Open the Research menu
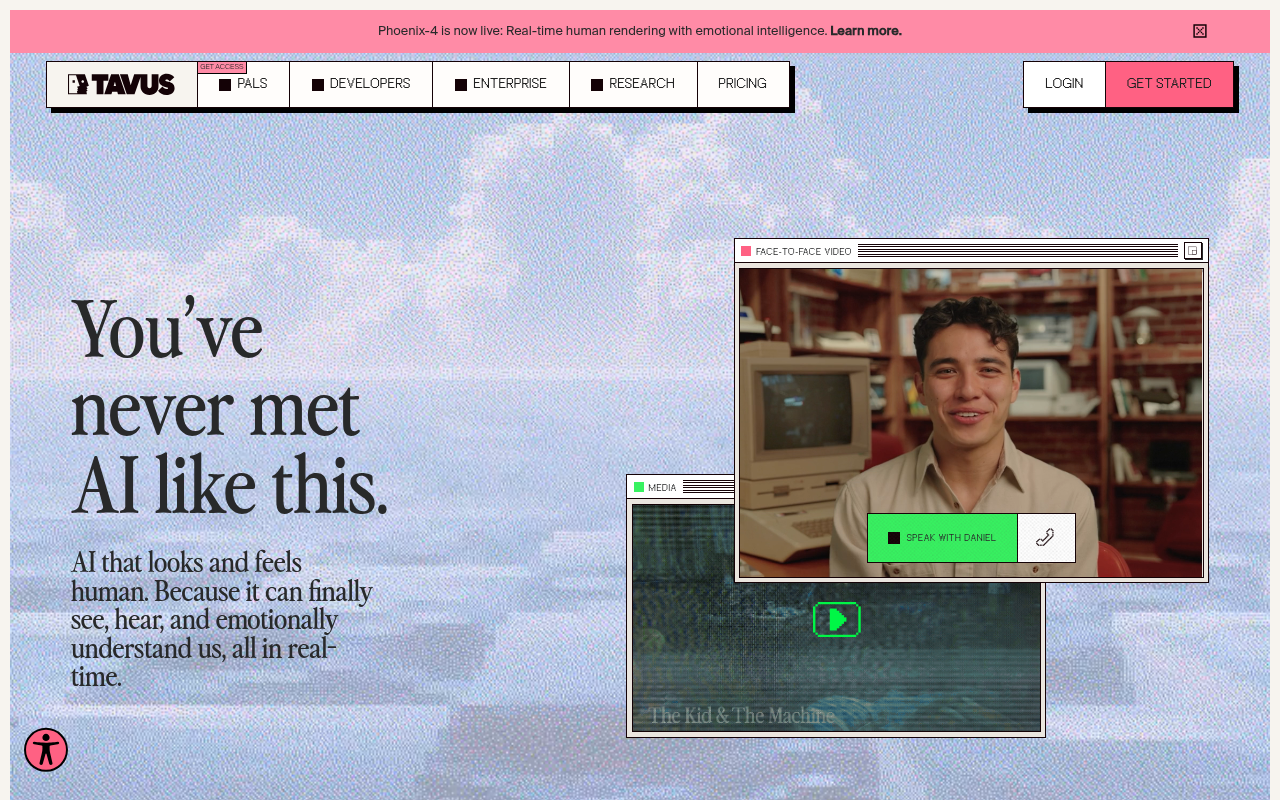Screen dimensions: 1280x800 point(633,84)
